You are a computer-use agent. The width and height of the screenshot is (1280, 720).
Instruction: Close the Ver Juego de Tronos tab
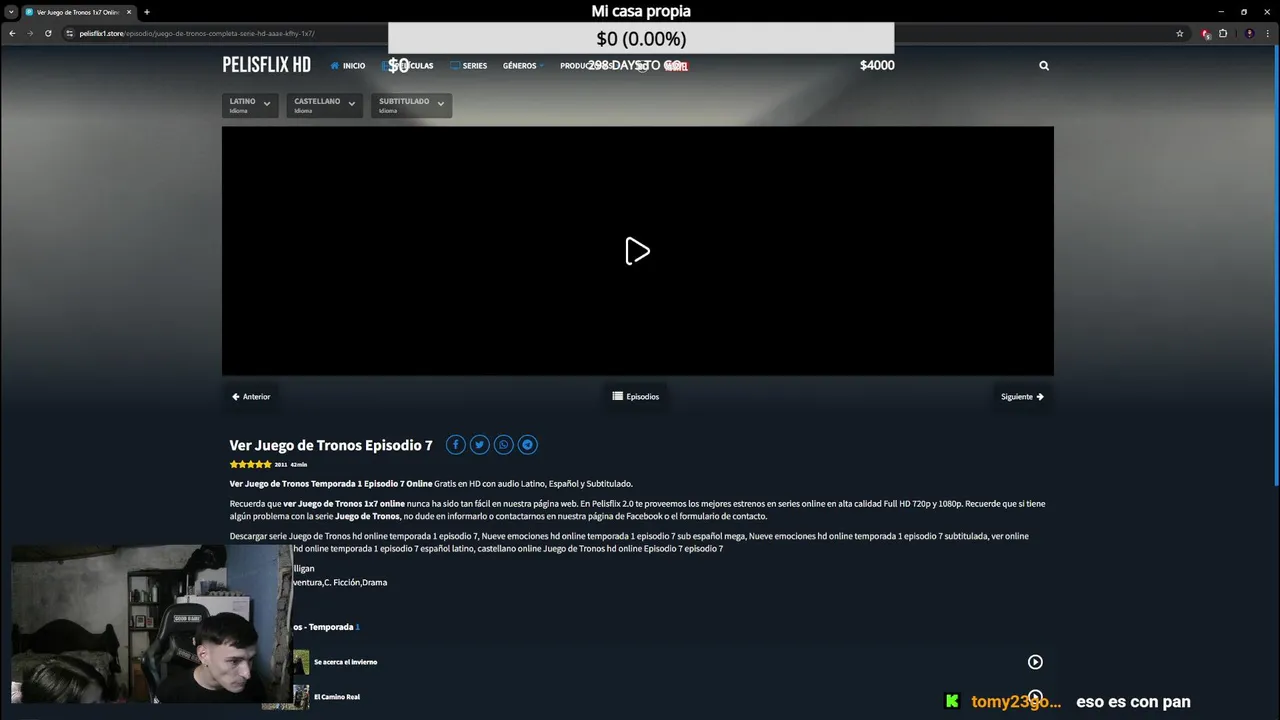tap(128, 12)
